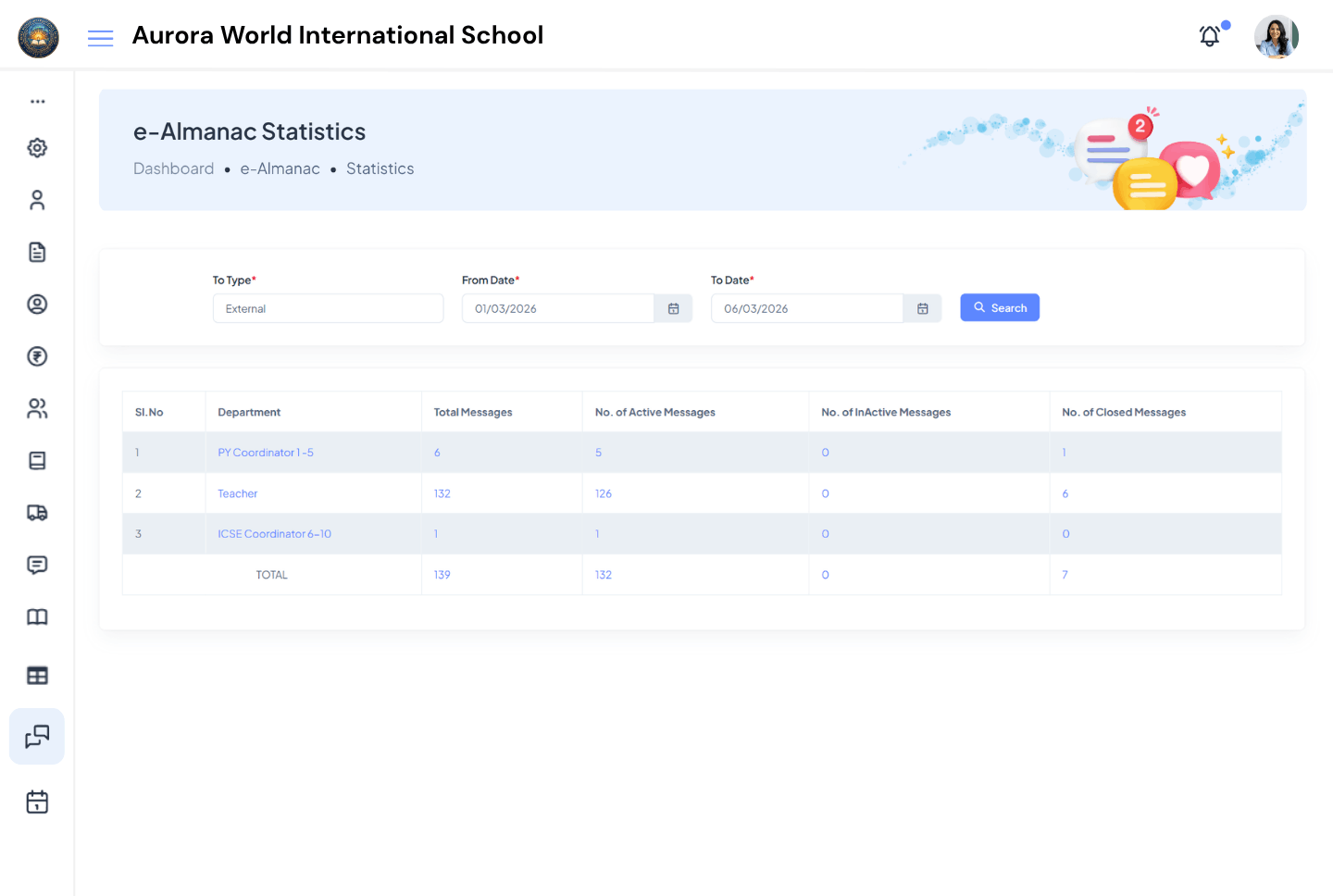Viewport: 1333px width, 896px height.
Task: Click the profile avatar at top right
Action: pos(1276,36)
